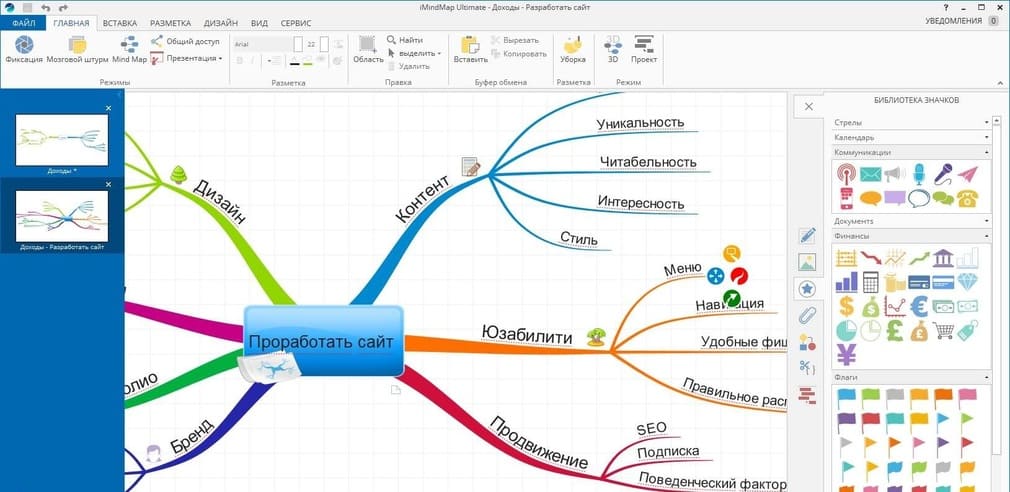Viewport: 1010px width, 492px height.
Task: Pick the diamond icon in Финансы
Action: (967, 282)
